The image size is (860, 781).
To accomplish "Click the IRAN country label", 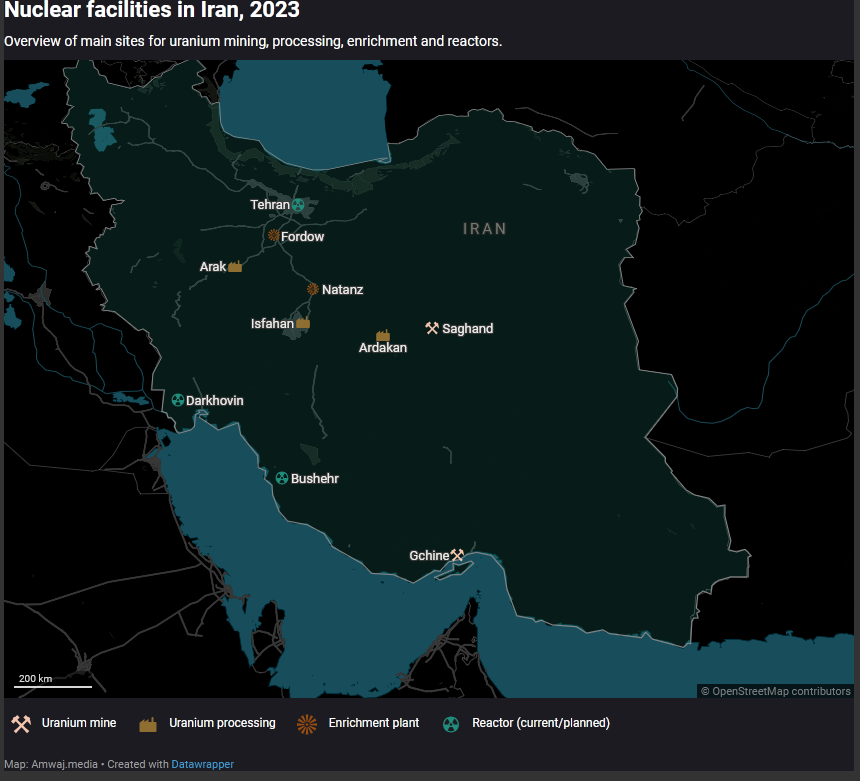I will (485, 229).
